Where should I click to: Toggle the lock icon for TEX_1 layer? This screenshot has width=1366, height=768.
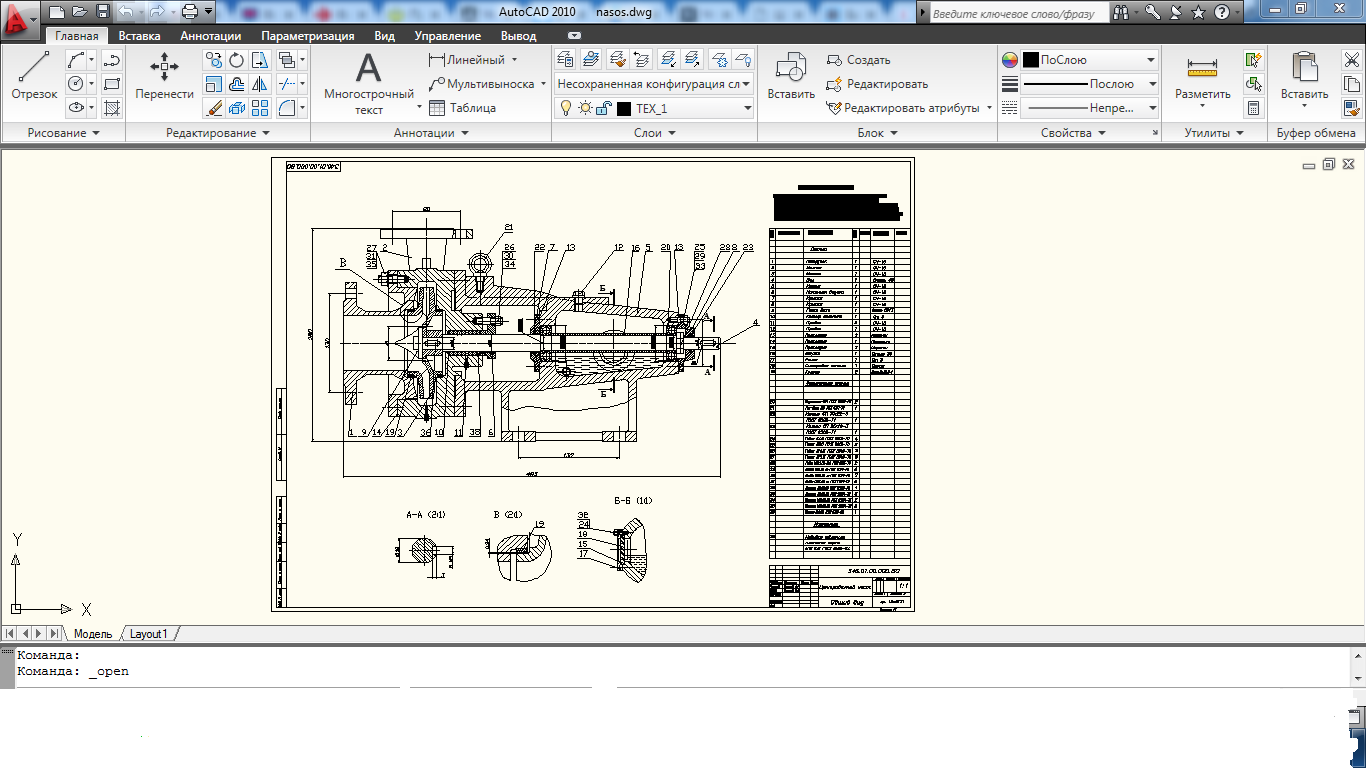tap(604, 108)
